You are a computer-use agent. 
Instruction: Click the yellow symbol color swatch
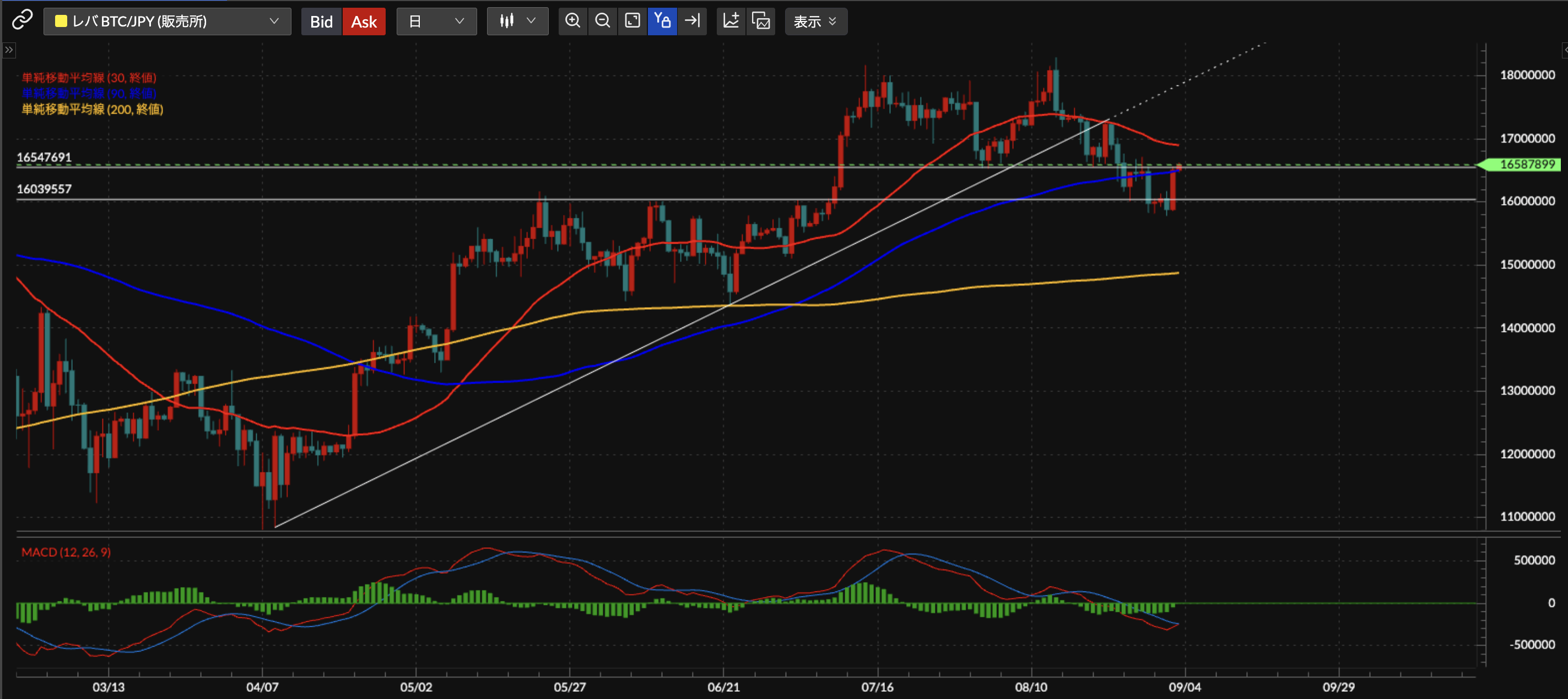tap(61, 21)
